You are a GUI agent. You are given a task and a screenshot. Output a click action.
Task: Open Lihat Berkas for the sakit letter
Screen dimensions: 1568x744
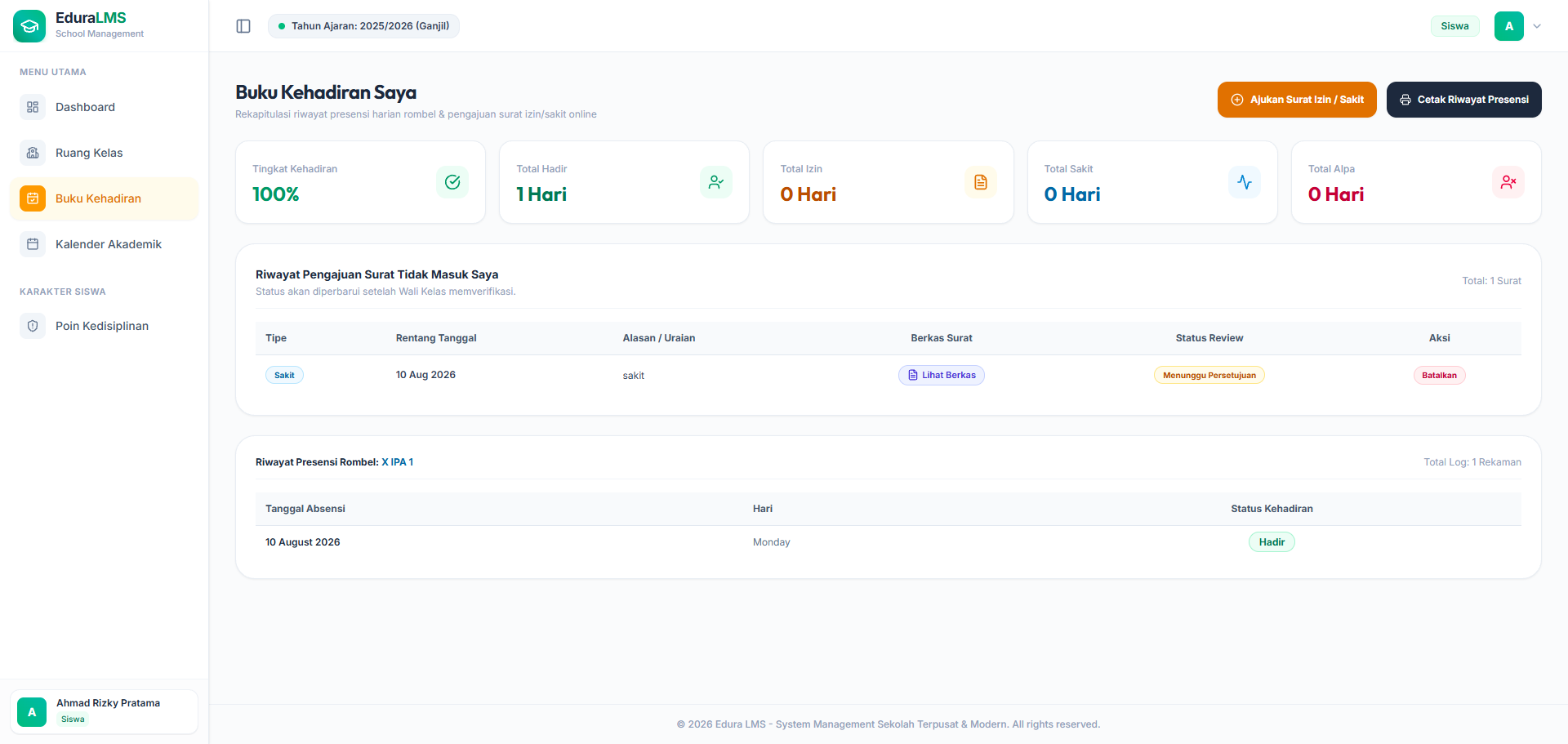942,375
